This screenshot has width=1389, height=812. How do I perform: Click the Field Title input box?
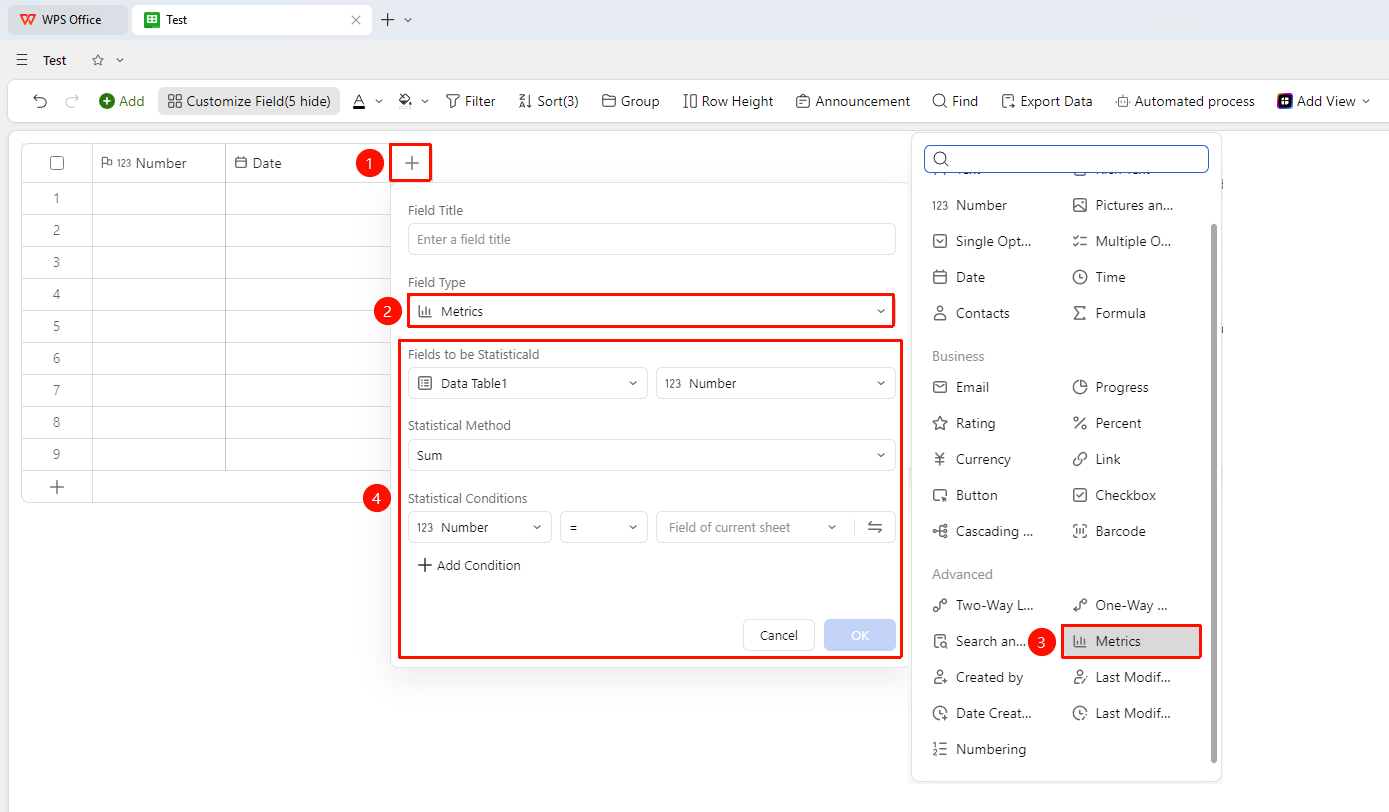651,239
